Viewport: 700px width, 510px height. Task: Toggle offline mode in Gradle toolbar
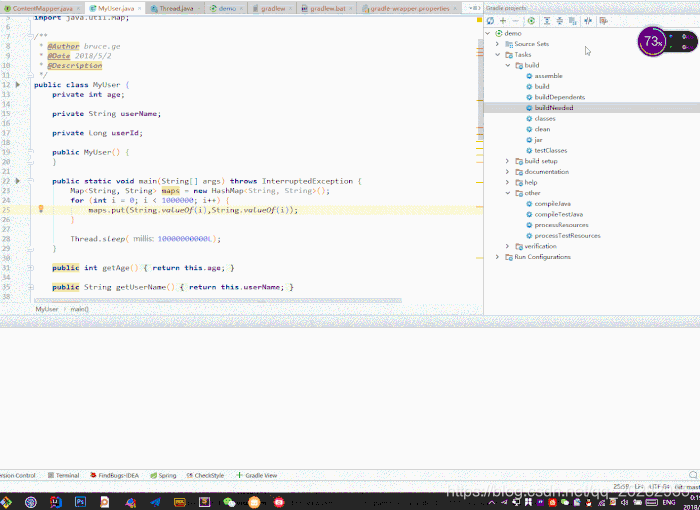coord(588,21)
